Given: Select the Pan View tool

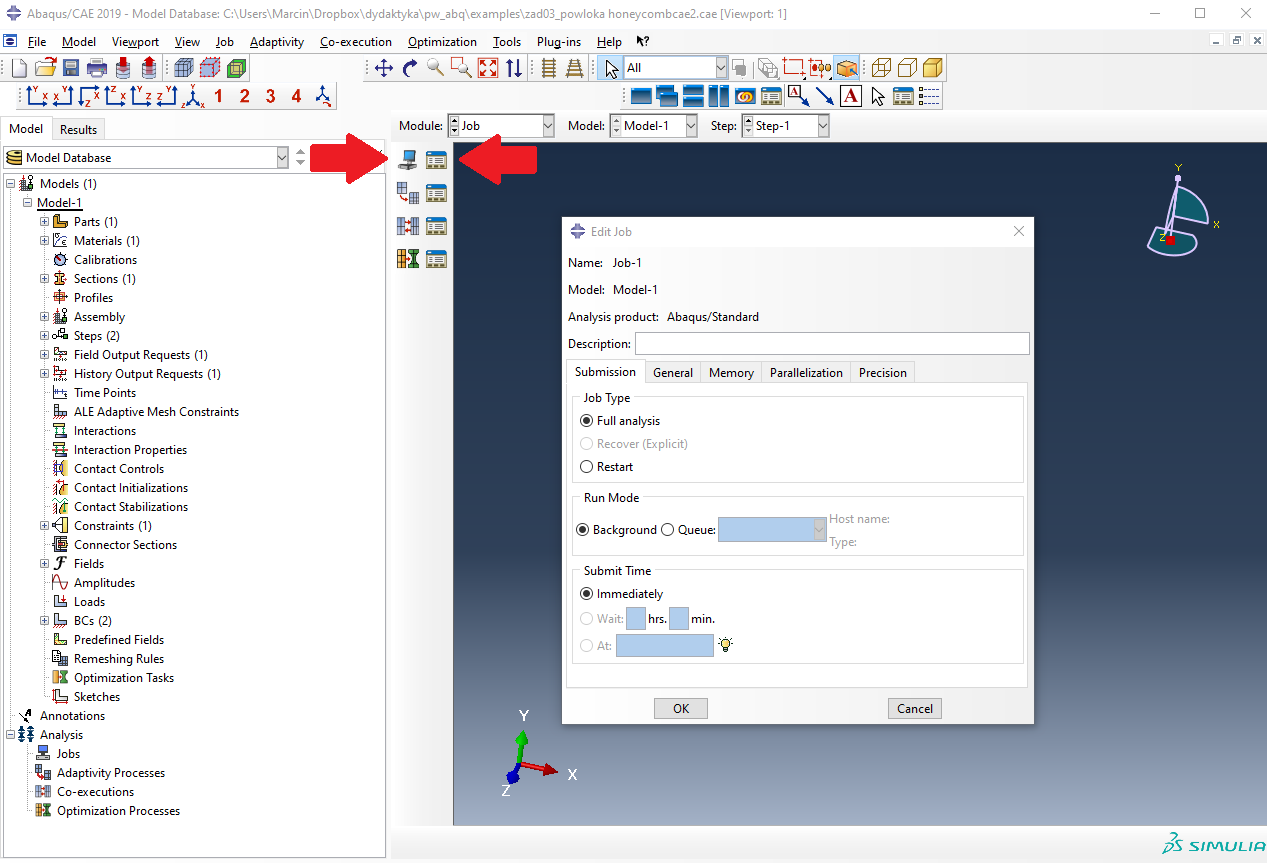Looking at the screenshot, I should (383, 68).
